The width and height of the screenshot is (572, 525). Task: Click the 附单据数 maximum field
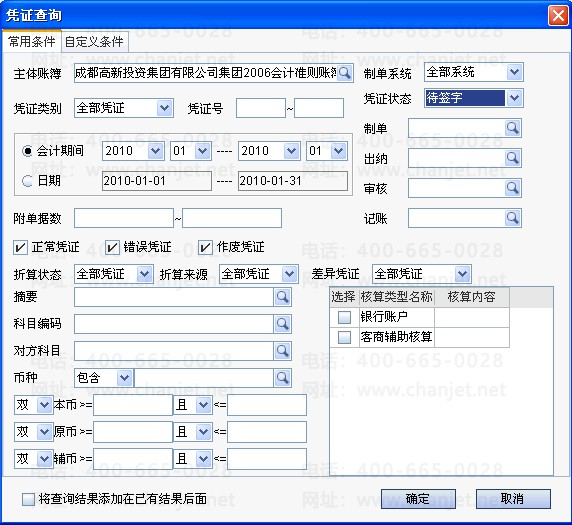tap(232, 218)
